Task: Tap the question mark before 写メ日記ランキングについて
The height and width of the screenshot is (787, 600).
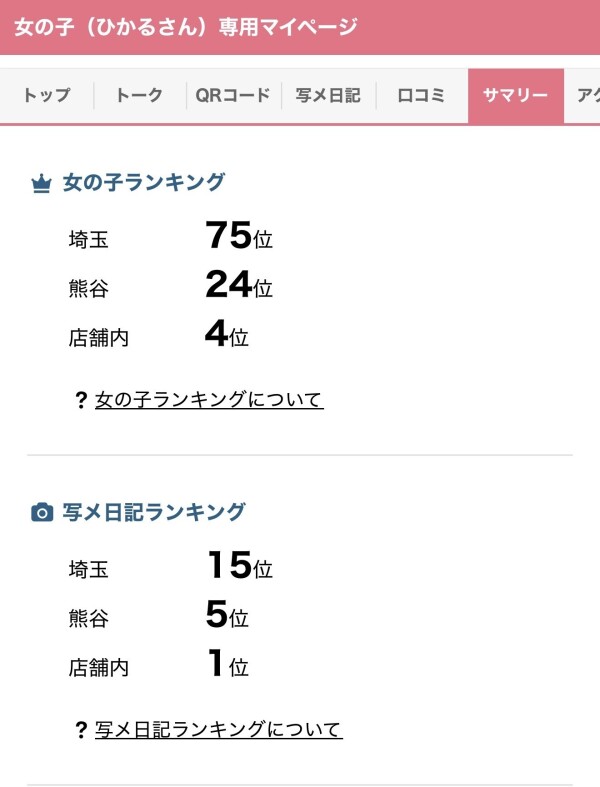Action: [x=81, y=730]
